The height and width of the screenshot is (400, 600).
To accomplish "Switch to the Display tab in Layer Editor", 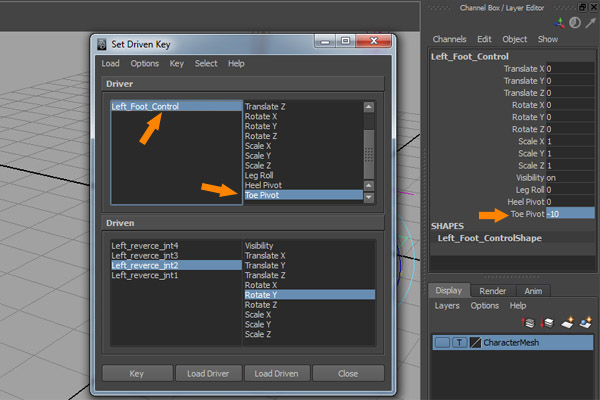I will click(x=448, y=291).
